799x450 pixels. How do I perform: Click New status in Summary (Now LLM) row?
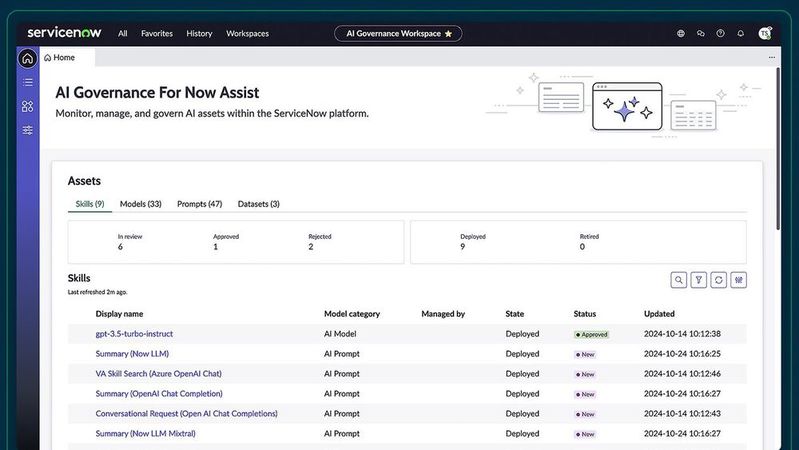(585, 355)
